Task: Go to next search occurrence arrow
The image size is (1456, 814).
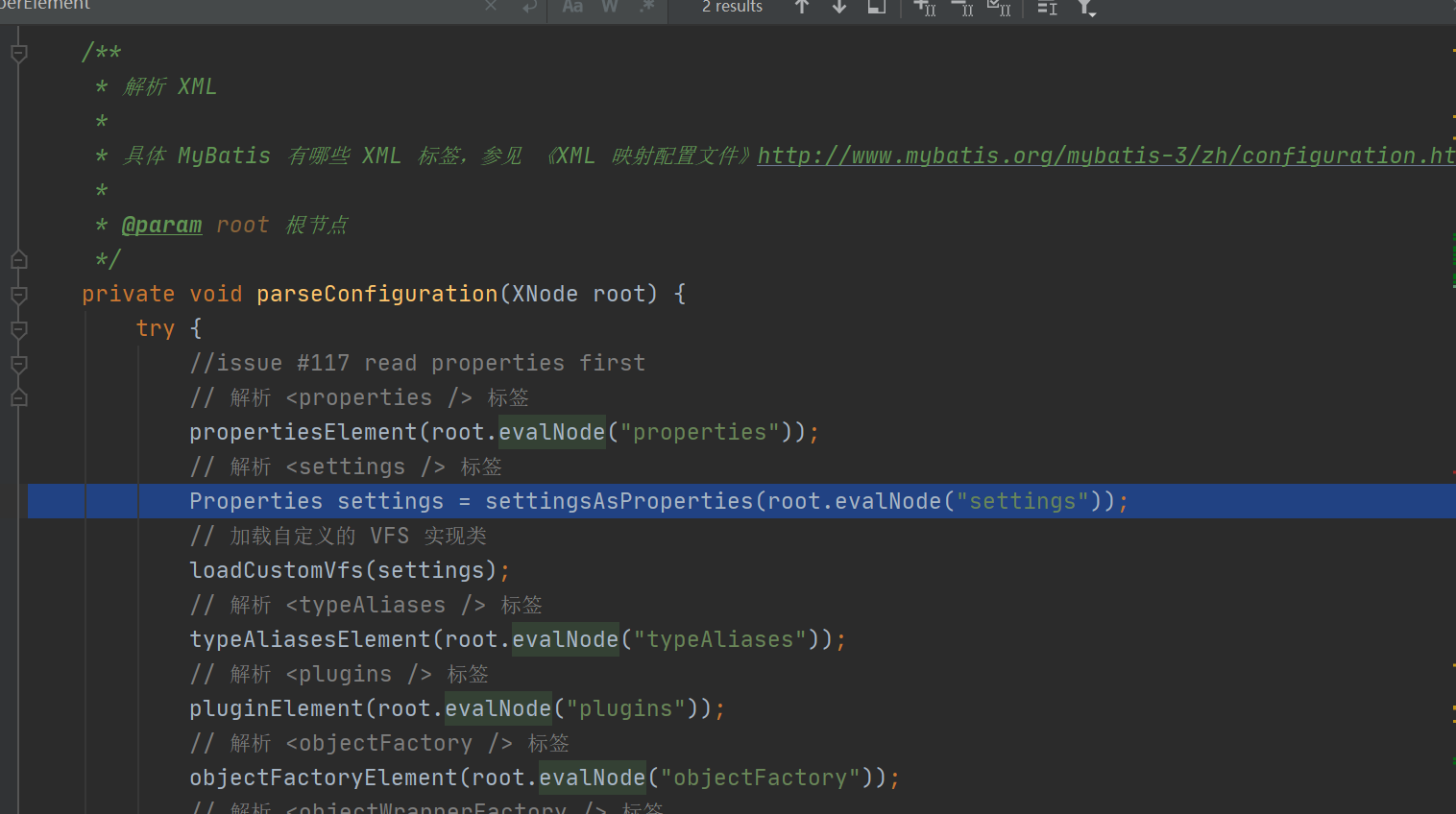Action: pyautogui.click(x=839, y=7)
